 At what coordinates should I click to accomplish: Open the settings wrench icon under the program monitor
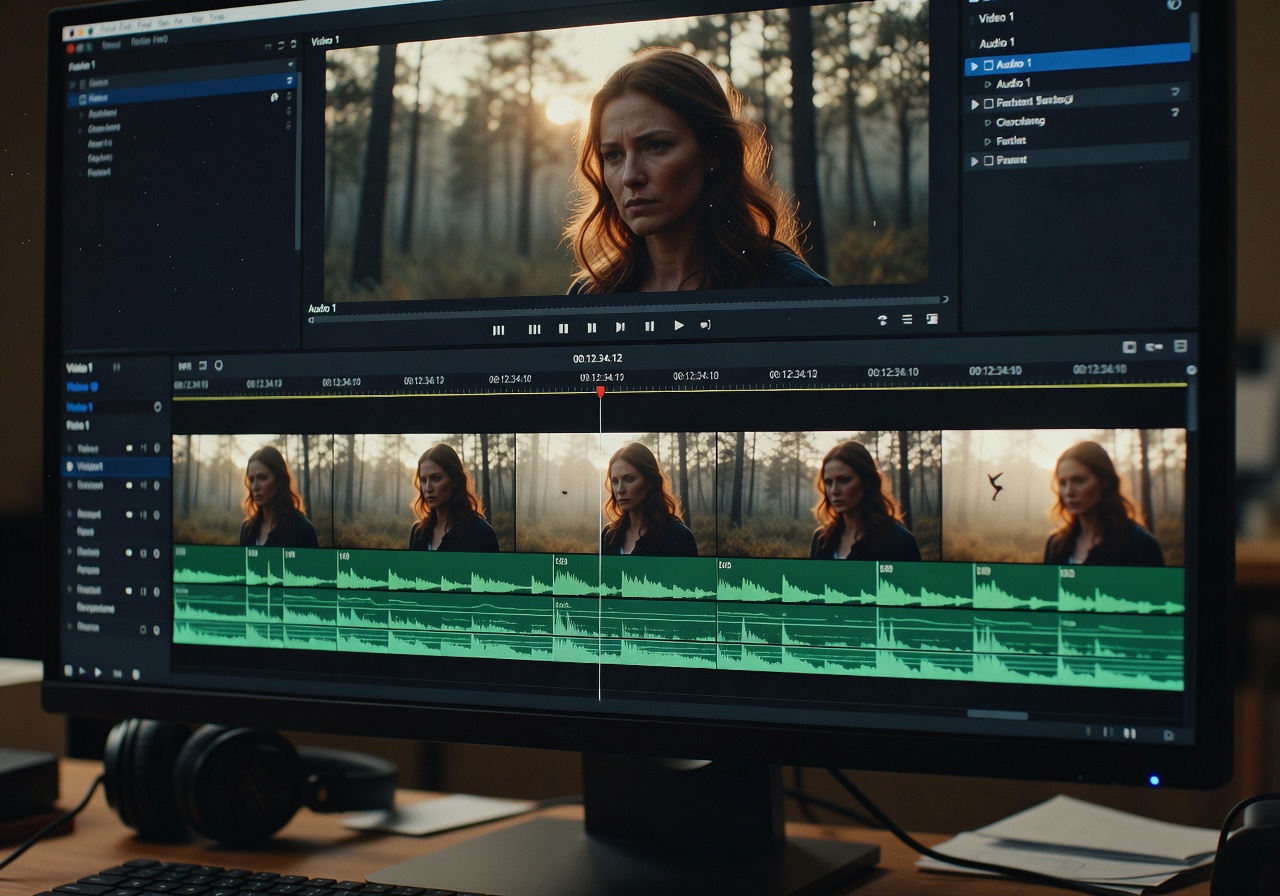click(882, 320)
